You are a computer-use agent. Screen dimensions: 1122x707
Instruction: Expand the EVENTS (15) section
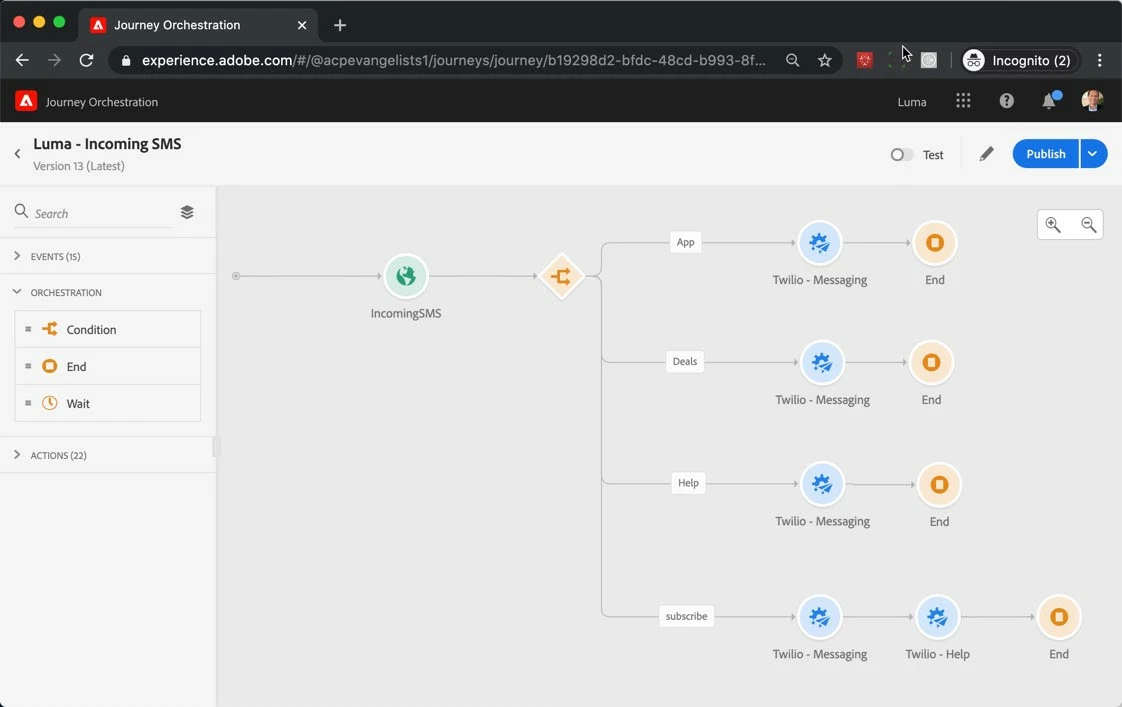pyautogui.click(x=107, y=256)
